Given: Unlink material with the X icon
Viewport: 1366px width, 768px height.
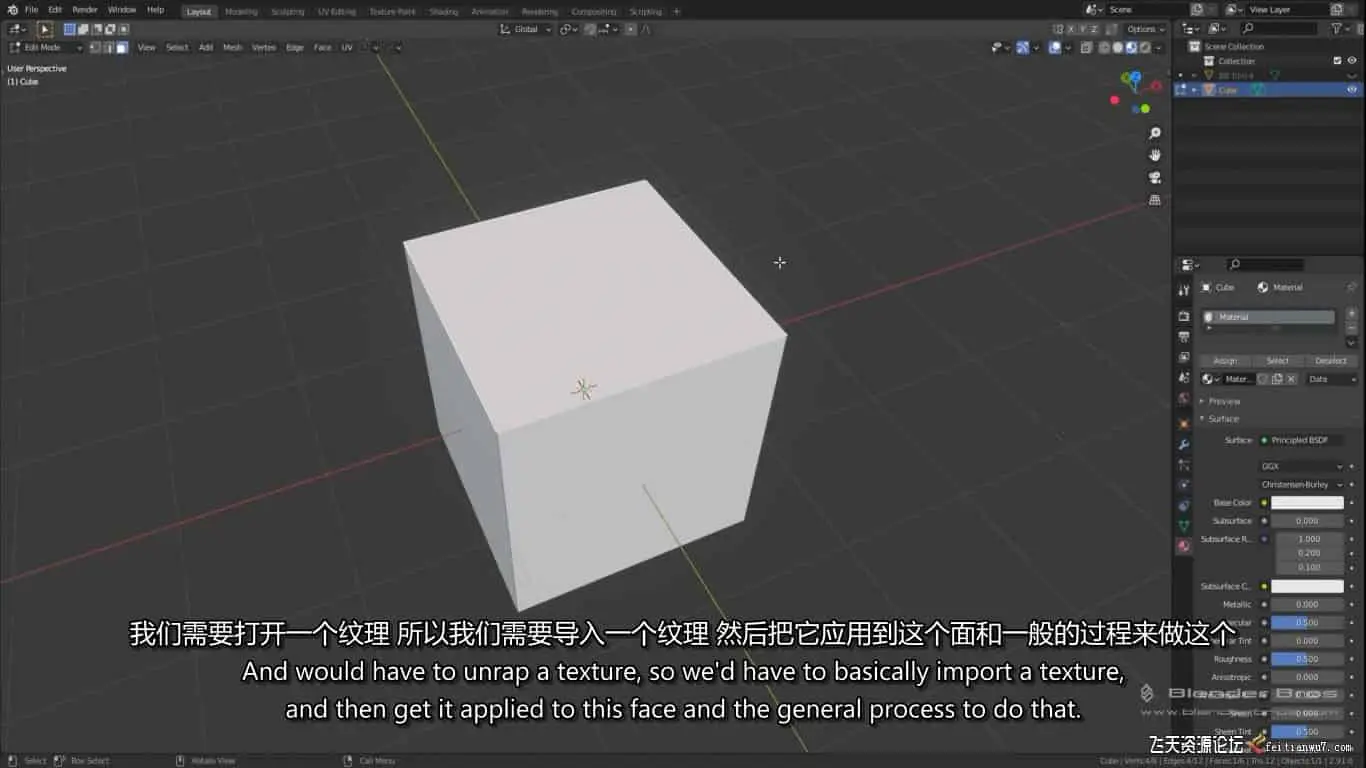Looking at the screenshot, I should tap(1291, 379).
